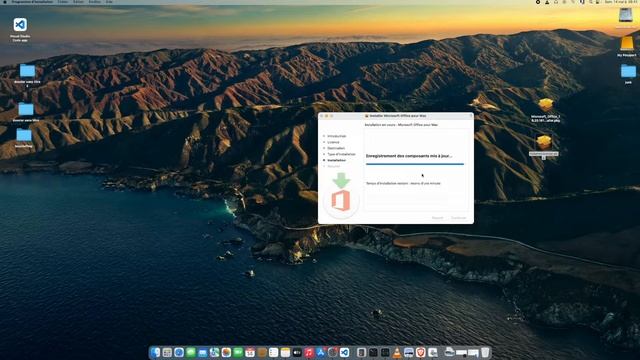
Task: Select the junk folder on desktop
Action: (x=628, y=71)
